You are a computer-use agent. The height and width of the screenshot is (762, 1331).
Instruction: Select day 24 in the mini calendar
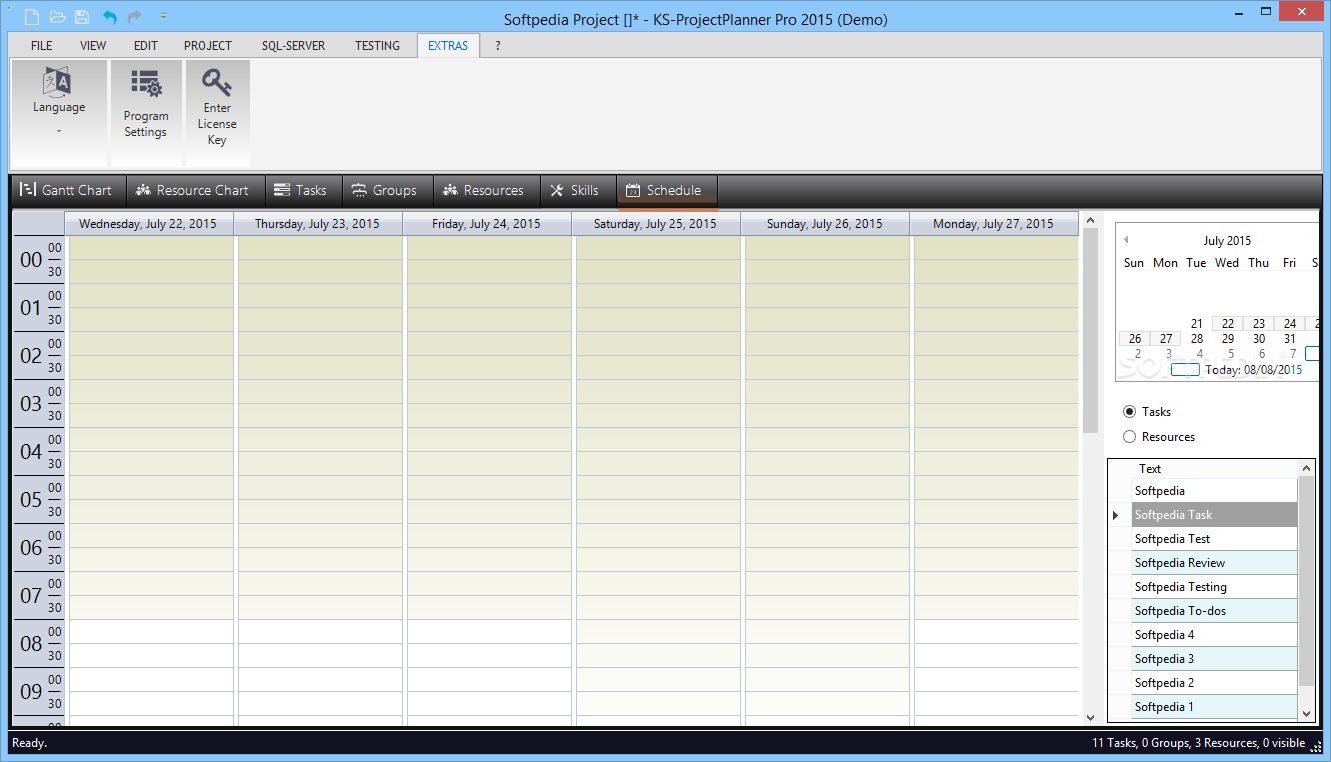click(x=1290, y=324)
